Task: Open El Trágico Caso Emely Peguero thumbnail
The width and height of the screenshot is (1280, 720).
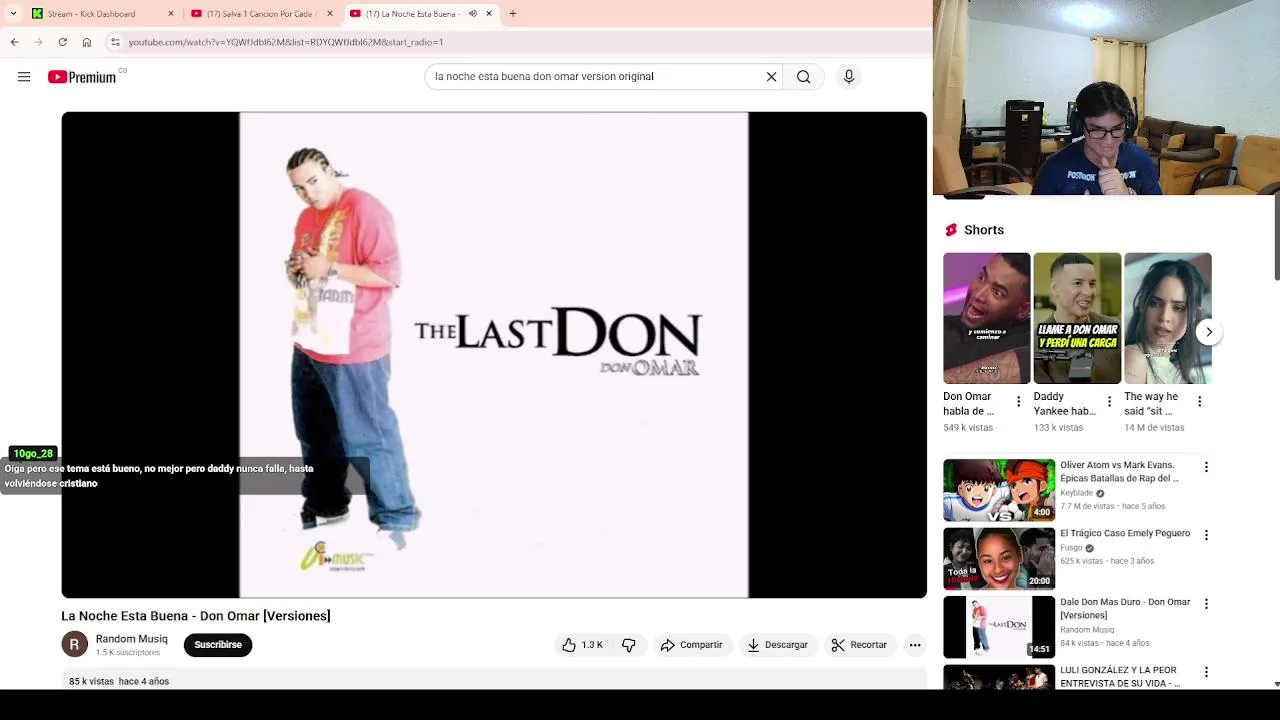Action: 999,559
